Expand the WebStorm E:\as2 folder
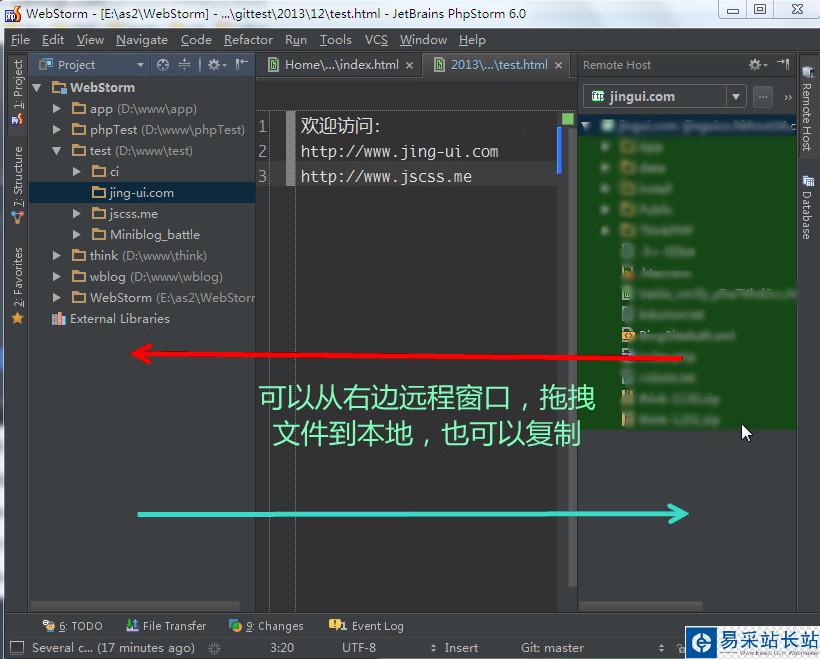Screen dimensions: 820x659 (x=57, y=298)
